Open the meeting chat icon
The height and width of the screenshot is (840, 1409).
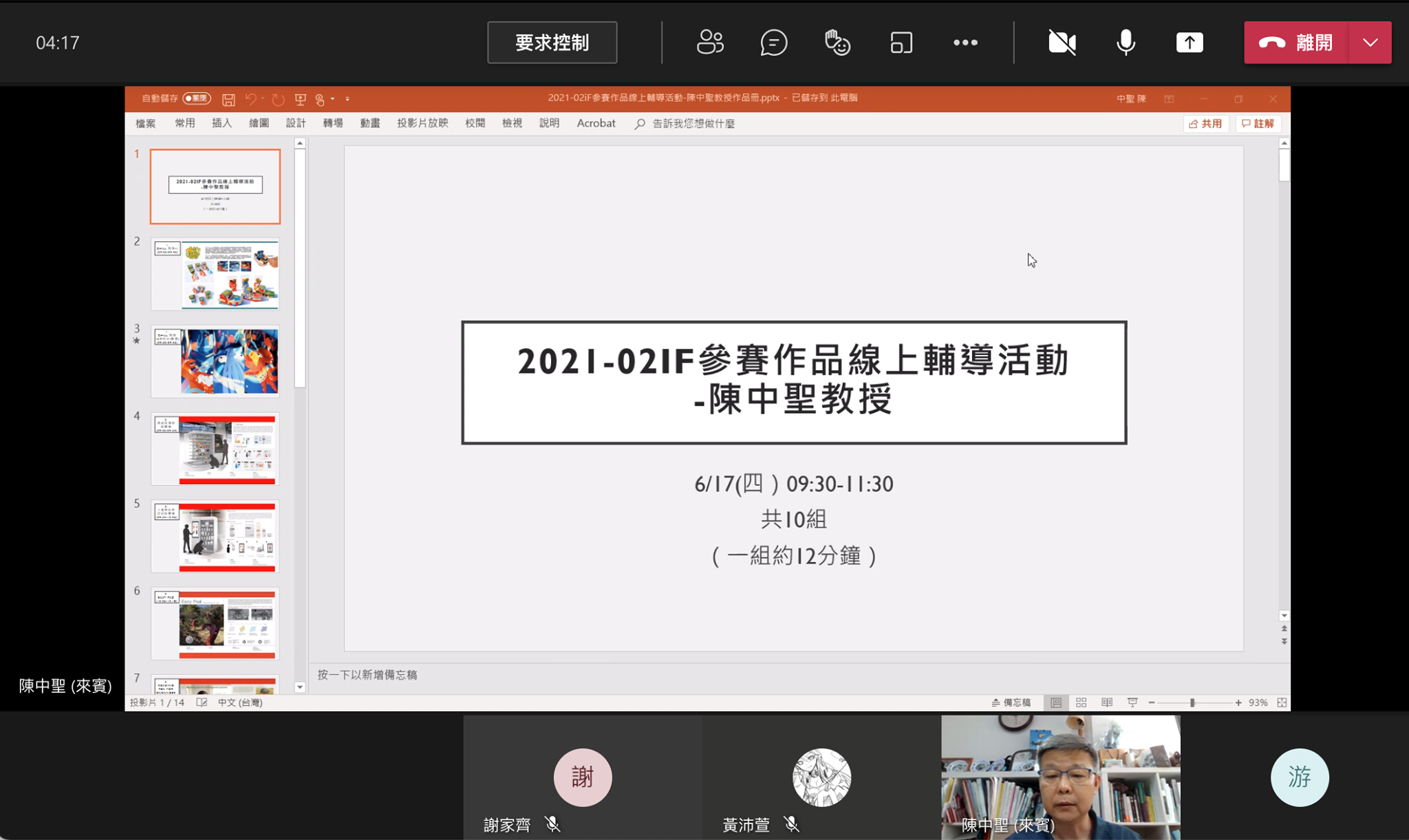[773, 43]
